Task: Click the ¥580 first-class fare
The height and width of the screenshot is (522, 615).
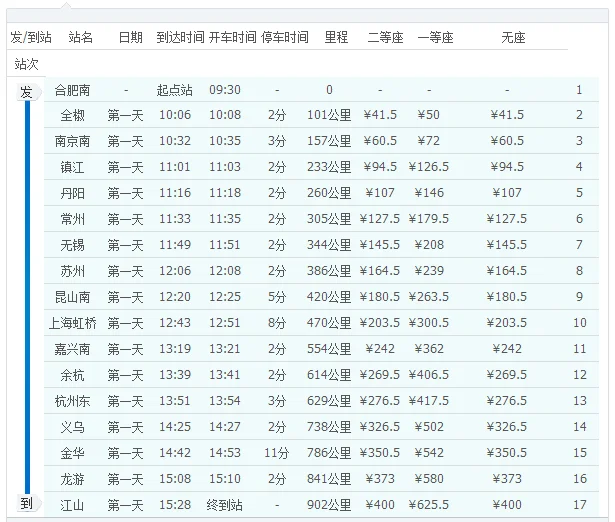Action: [x=429, y=479]
